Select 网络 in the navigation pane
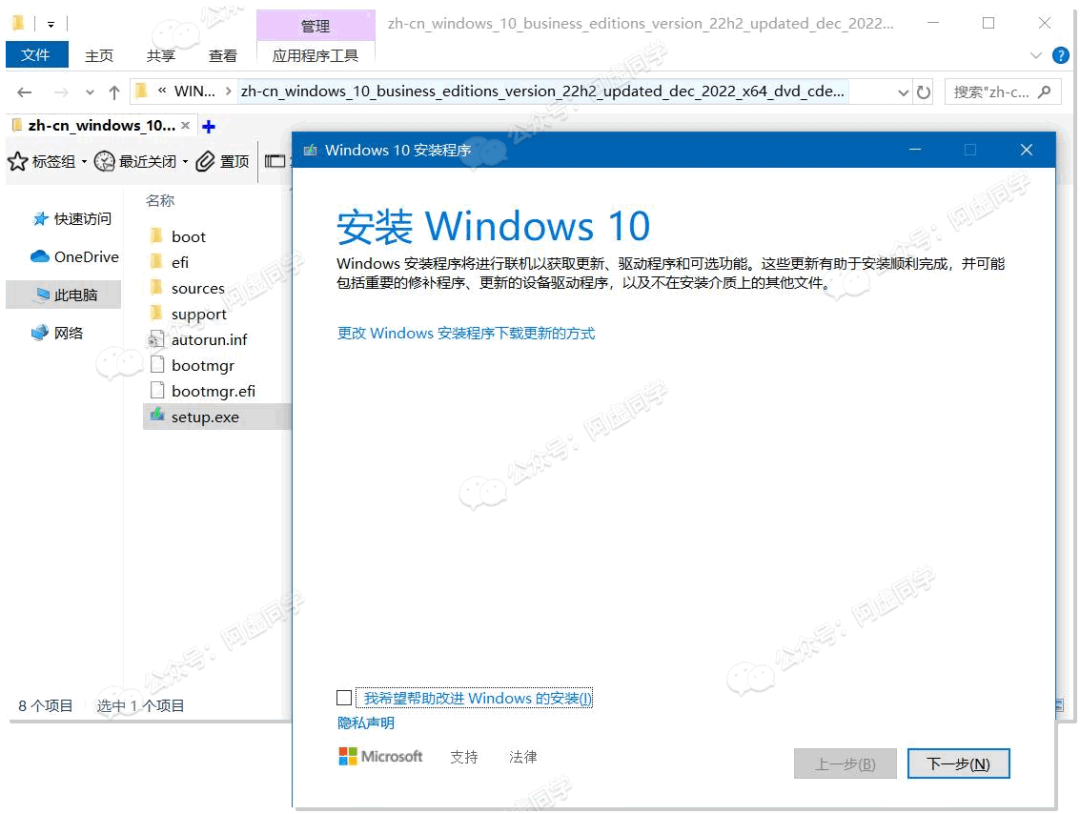Screen dimensions: 1080x814 click(x=56, y=333)
